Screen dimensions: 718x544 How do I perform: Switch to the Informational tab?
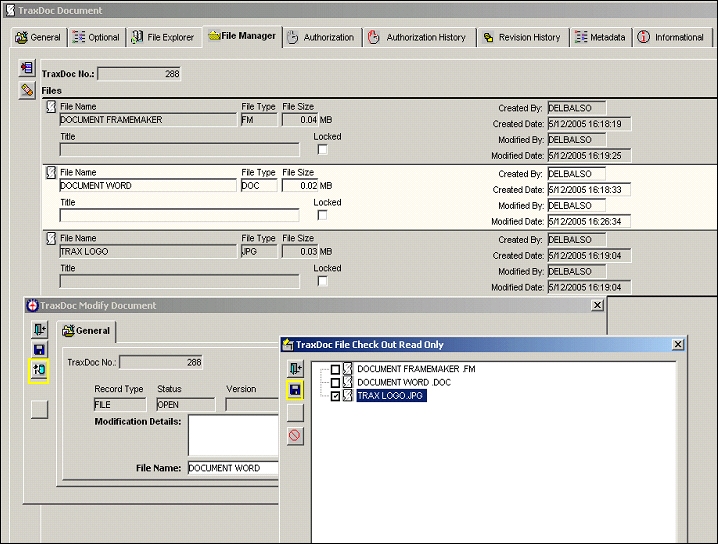click(671, 37)
